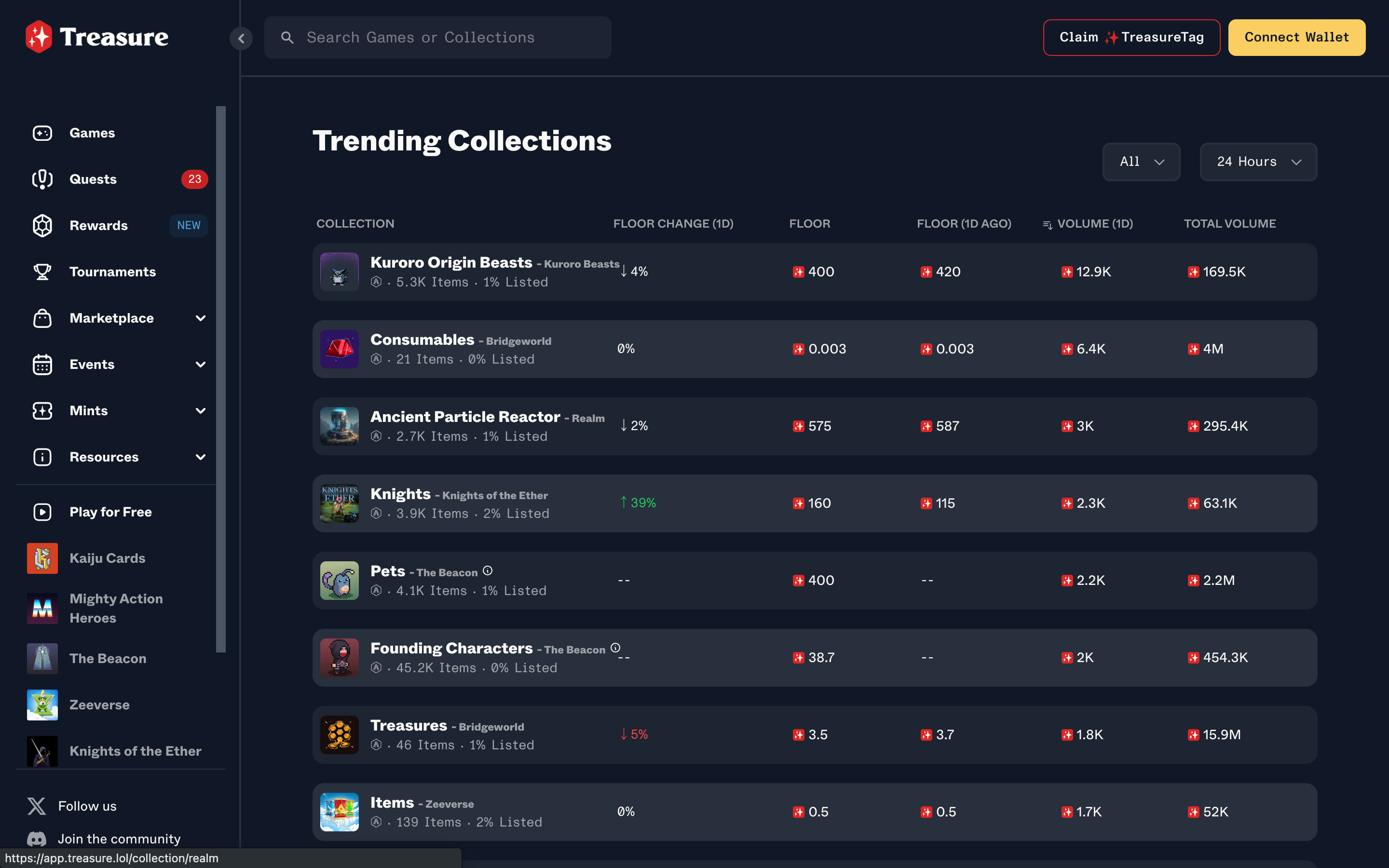Screen dimensions: 1389x868
Task: Click the Mints ticket icon
Action: tap(42, 411)
